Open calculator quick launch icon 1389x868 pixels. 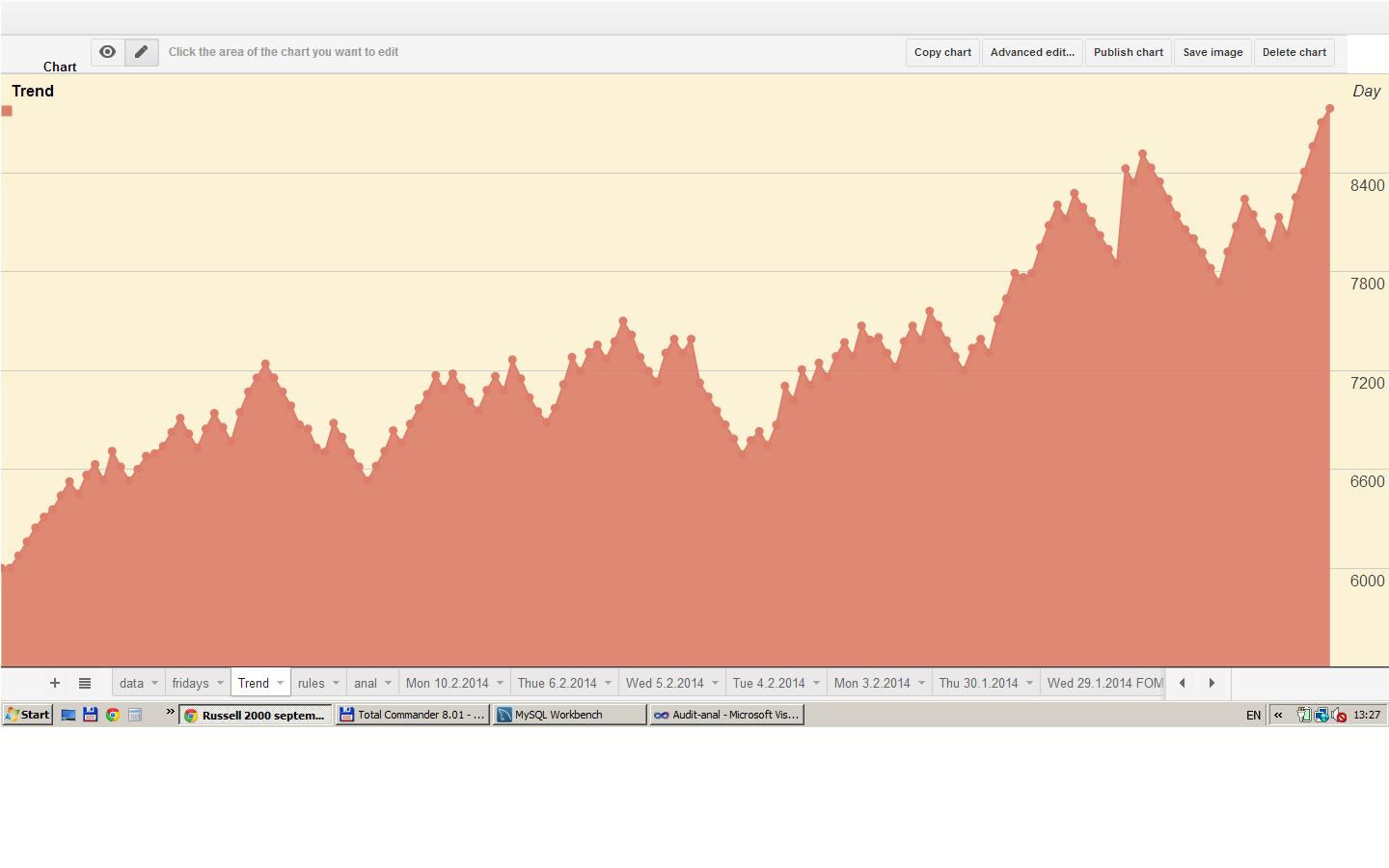[135, 715]
